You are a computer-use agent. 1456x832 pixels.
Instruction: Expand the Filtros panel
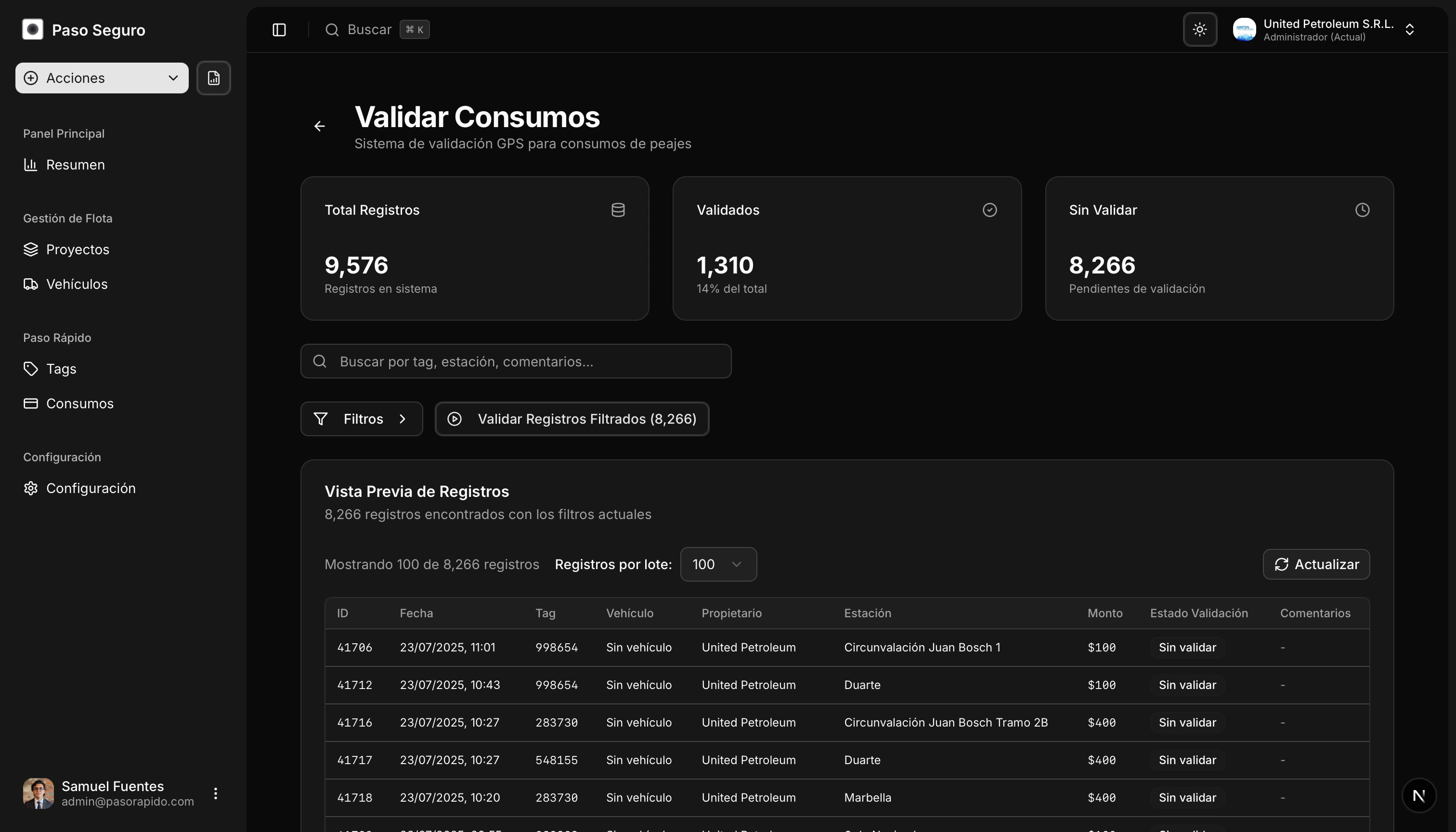pyautogui.click(x=361, y=418)
